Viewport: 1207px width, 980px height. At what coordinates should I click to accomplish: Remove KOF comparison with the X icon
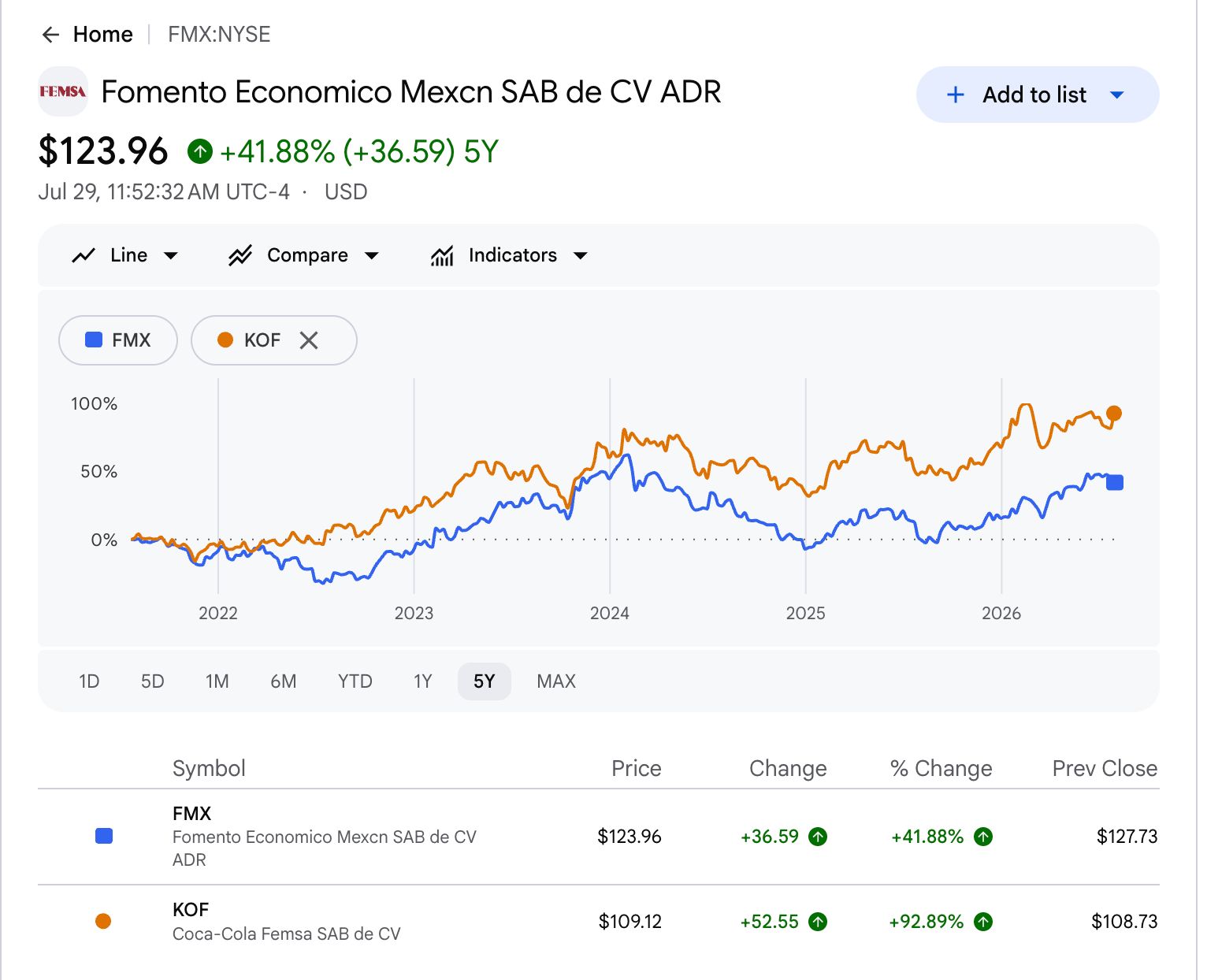(x=309, y=340)
